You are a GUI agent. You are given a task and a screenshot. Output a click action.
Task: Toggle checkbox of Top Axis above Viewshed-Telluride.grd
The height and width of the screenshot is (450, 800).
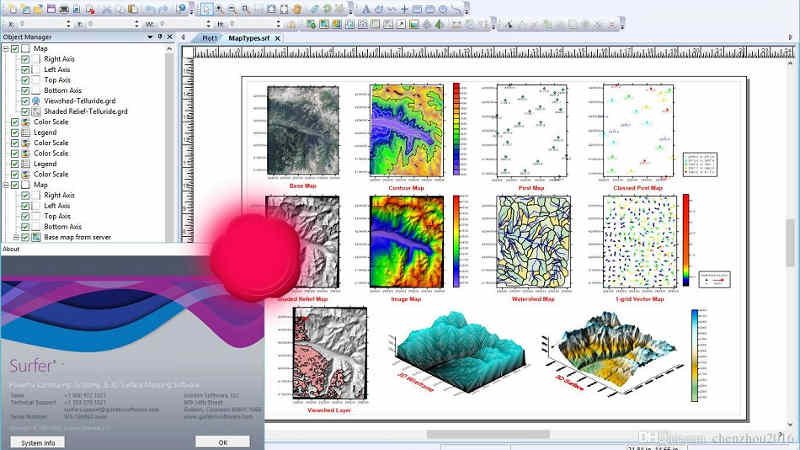click(26, 80)
